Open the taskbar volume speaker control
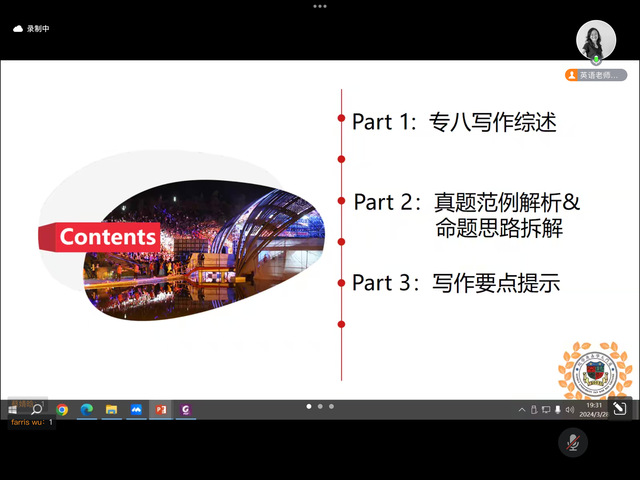The height and width of the screenshot is (480, 640). point(569,410)
